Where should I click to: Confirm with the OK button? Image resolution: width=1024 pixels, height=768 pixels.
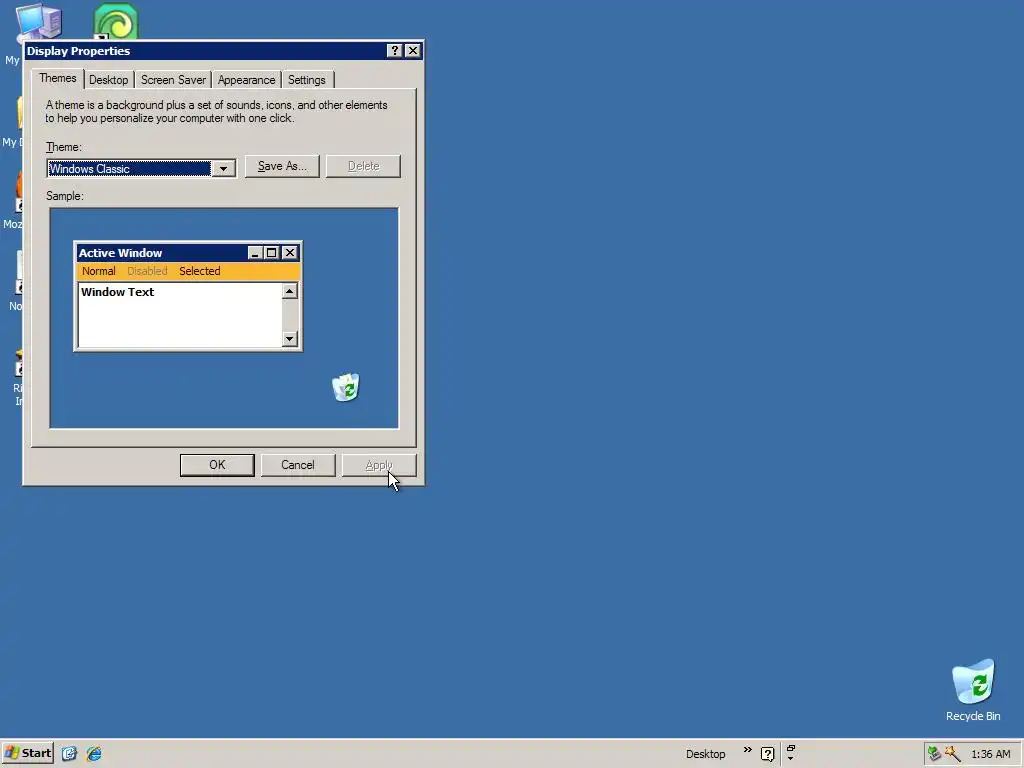[217, 465]
